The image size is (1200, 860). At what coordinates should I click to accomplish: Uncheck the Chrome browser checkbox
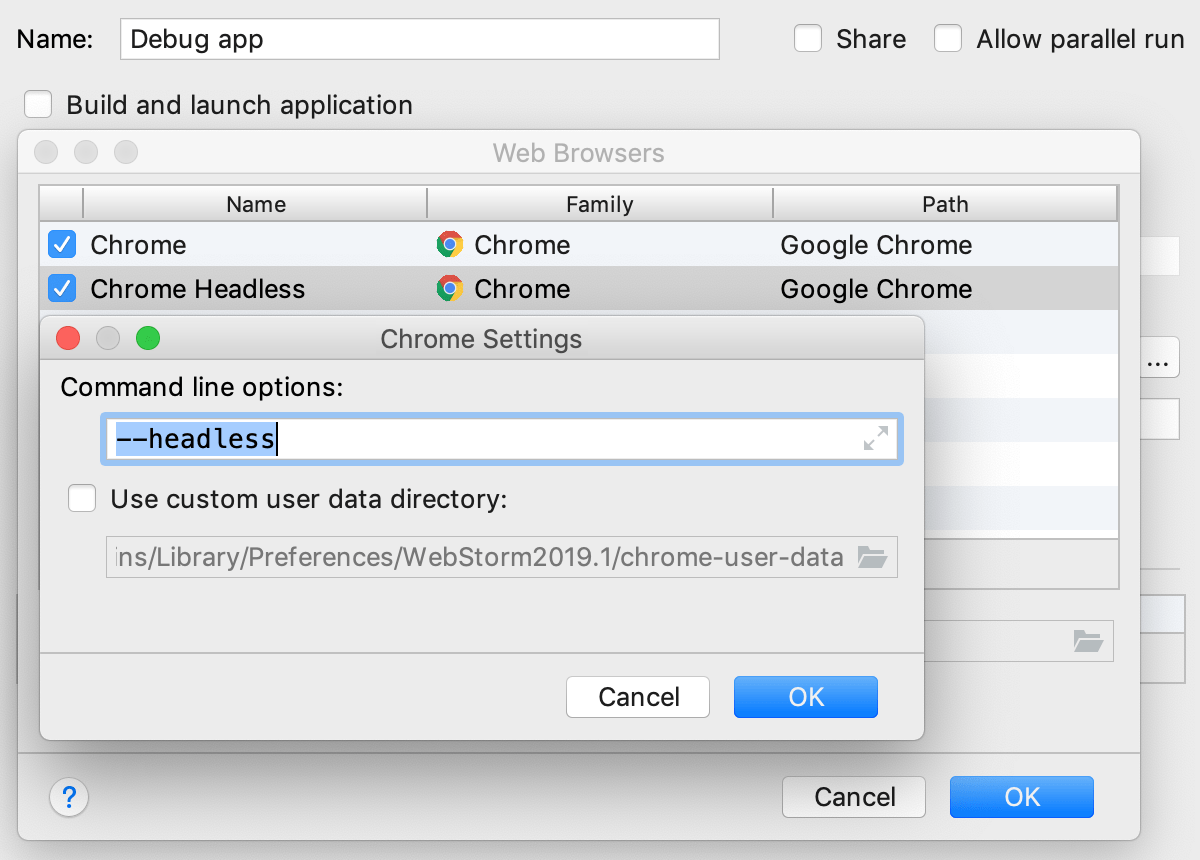tap(61, 244)
